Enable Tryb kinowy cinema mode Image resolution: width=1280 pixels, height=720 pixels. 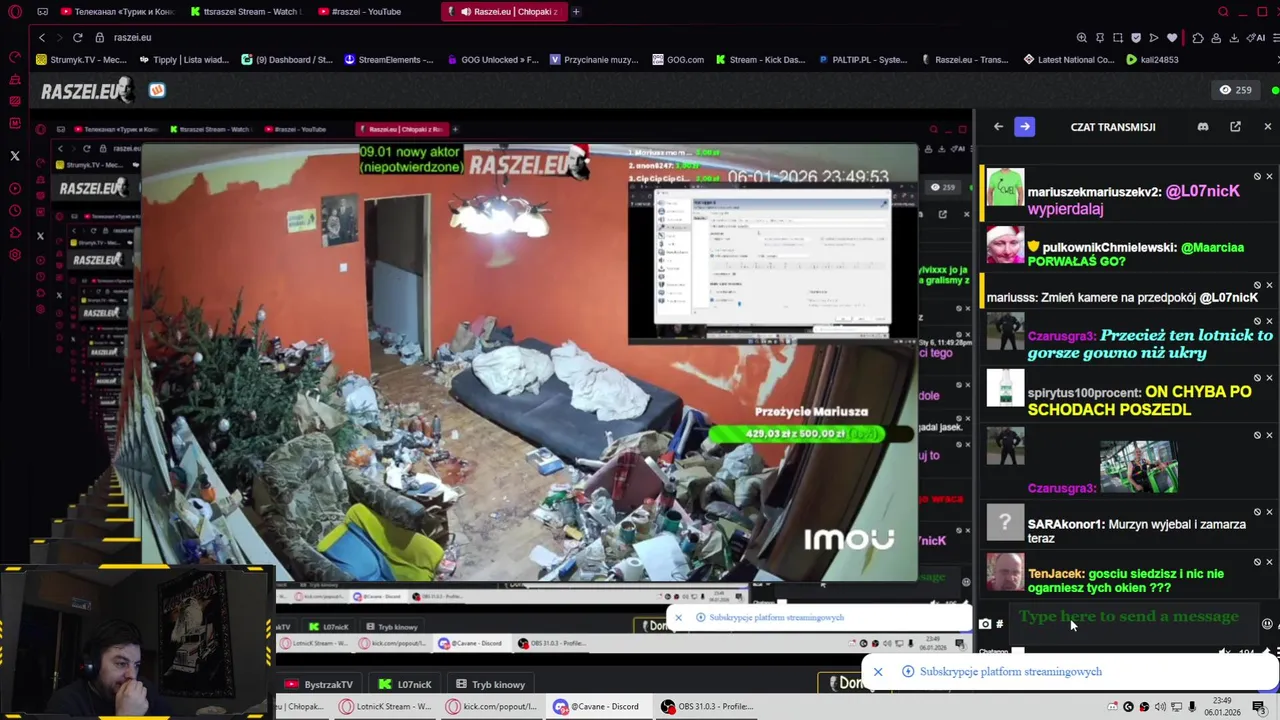[x=490, y=685]
